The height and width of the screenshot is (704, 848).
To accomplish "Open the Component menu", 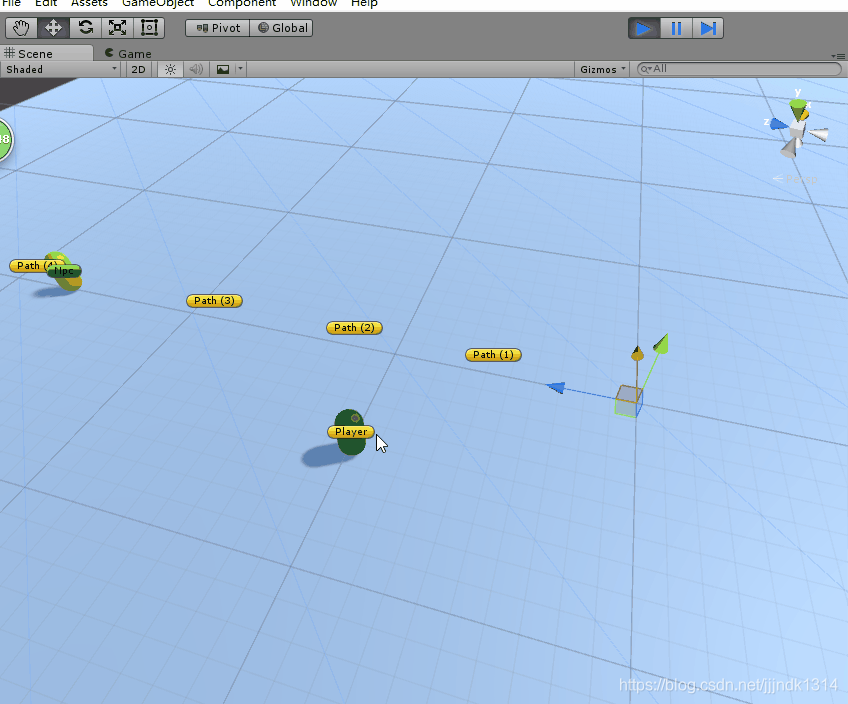I will coord(242,3).
